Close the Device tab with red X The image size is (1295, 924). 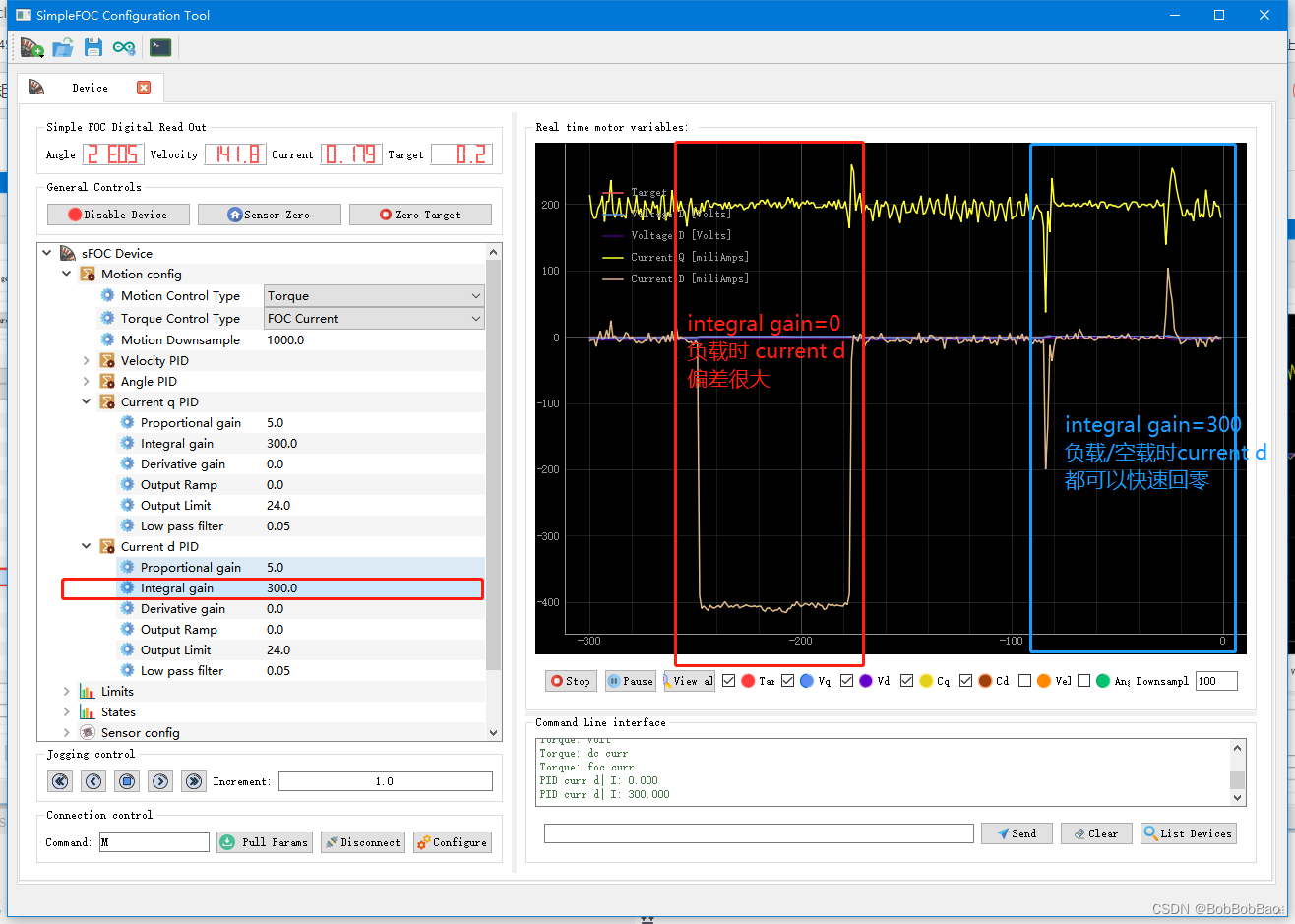pos(144,88)
